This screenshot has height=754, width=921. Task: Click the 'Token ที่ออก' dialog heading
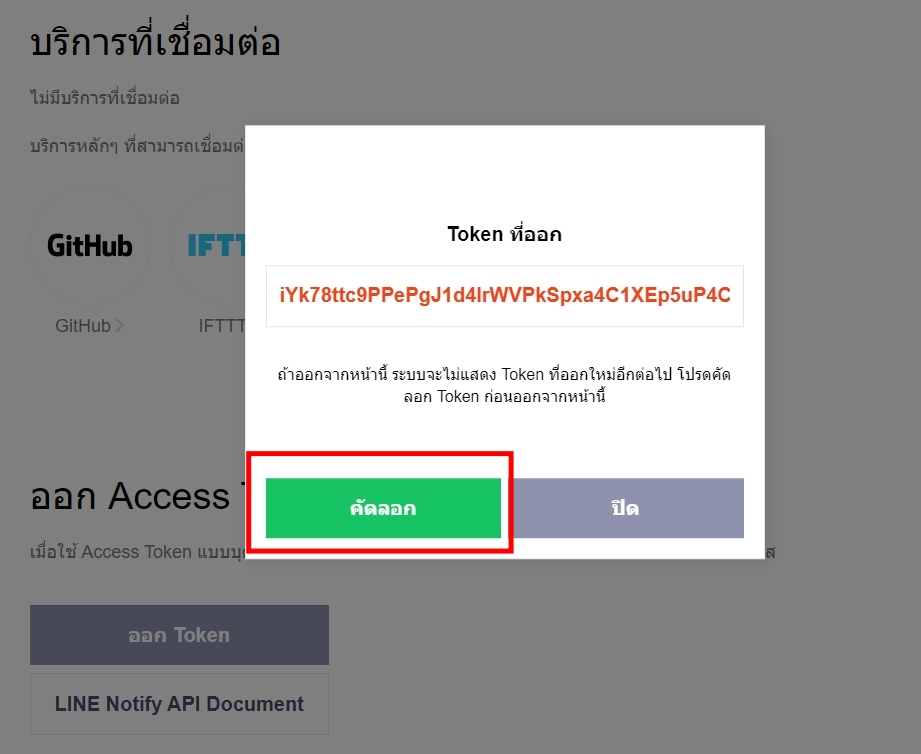click(x=505, y=234)
